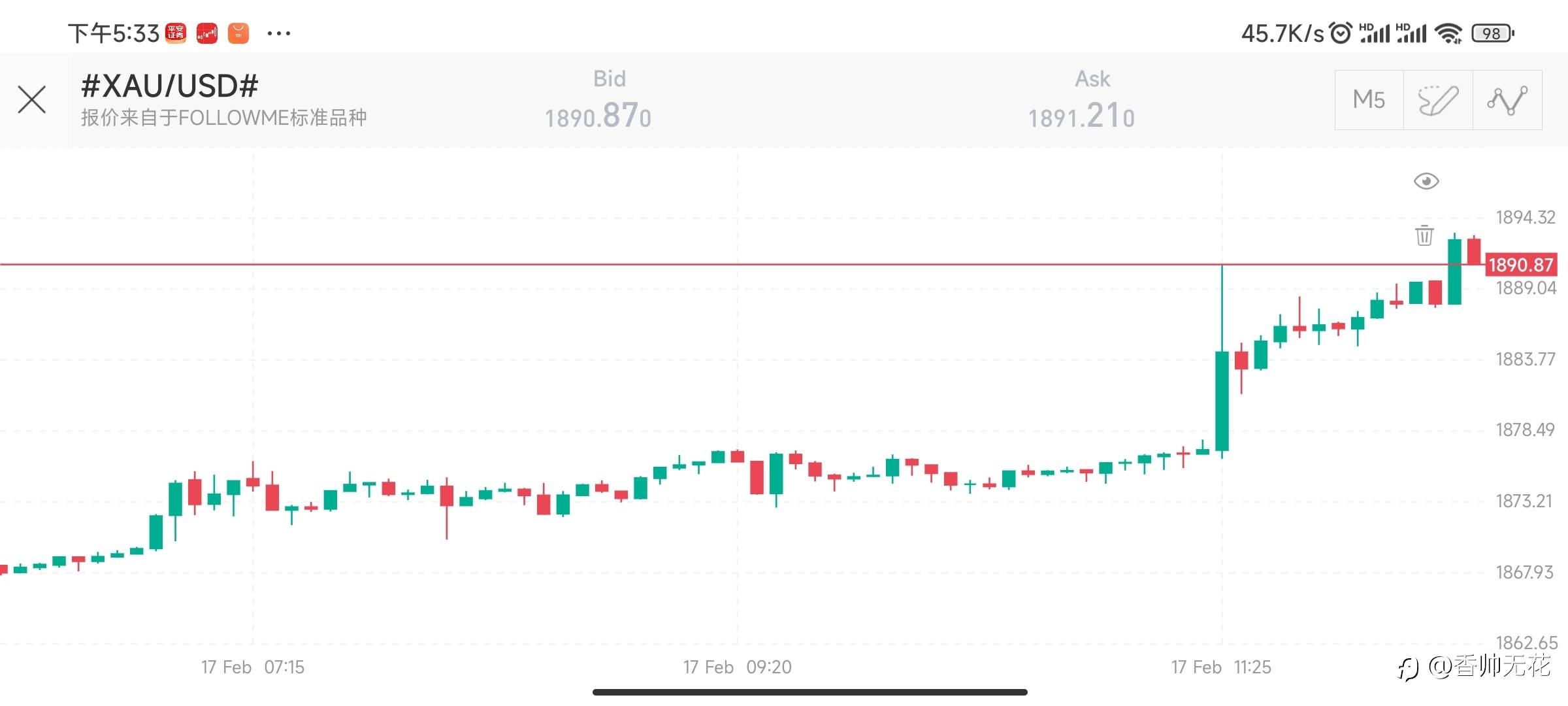This screenshot has height=706, width=1568.
Task: Open the indicators line-chart icon
Action: coord(1507,100)
